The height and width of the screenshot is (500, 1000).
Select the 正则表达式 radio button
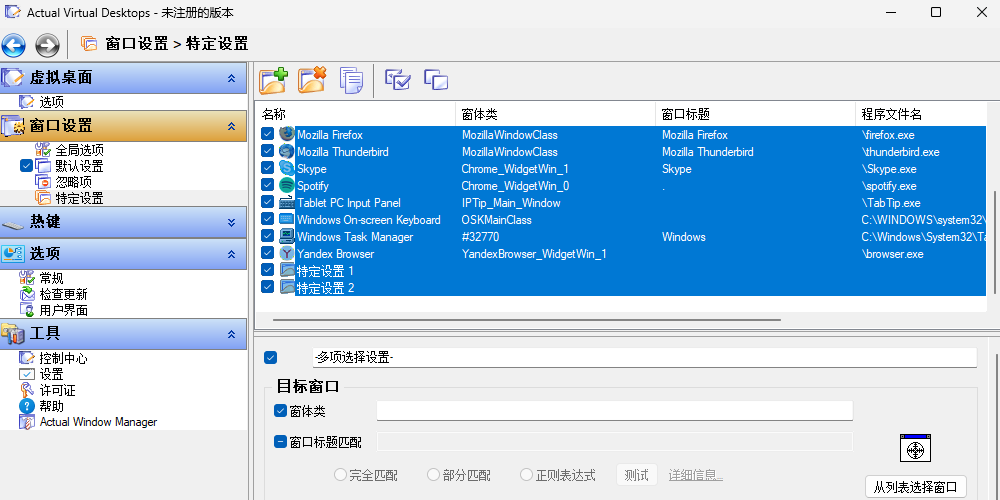tap(526, 475)
